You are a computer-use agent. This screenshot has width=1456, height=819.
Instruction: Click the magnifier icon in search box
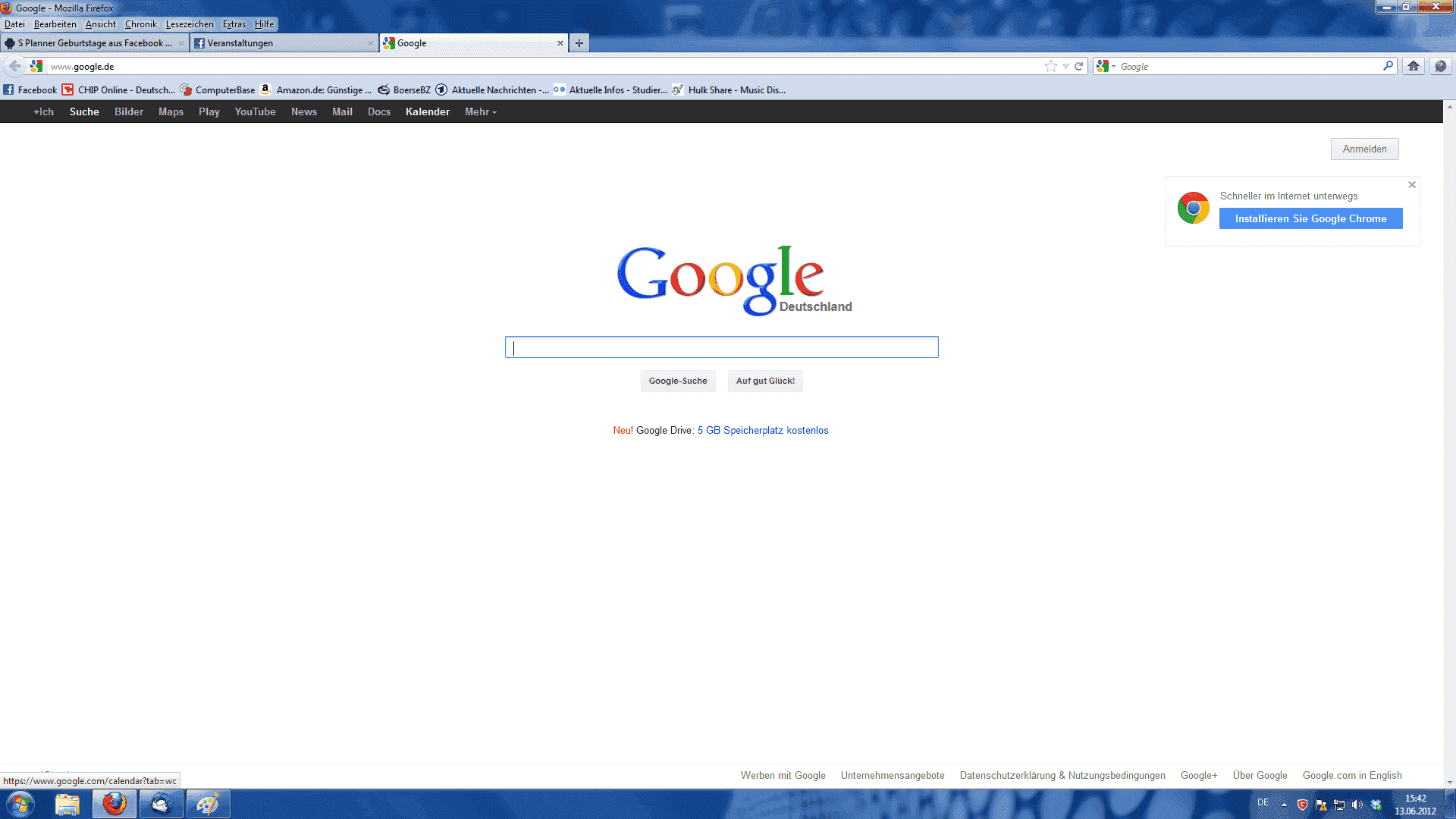click(x=1388, y=66)
